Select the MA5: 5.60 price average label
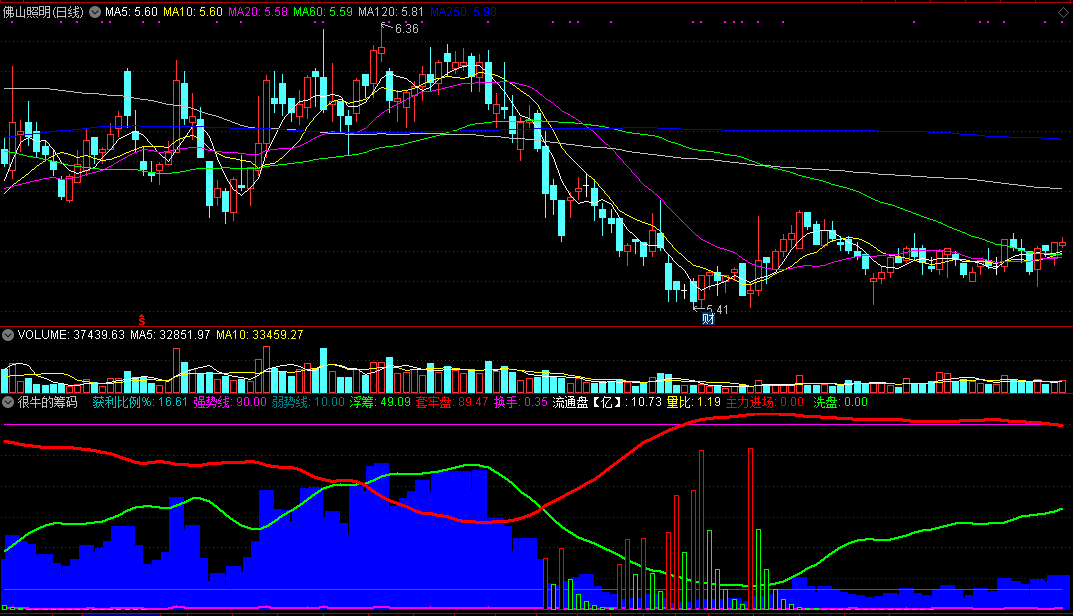1073x616 pixels. pos(131,12)
